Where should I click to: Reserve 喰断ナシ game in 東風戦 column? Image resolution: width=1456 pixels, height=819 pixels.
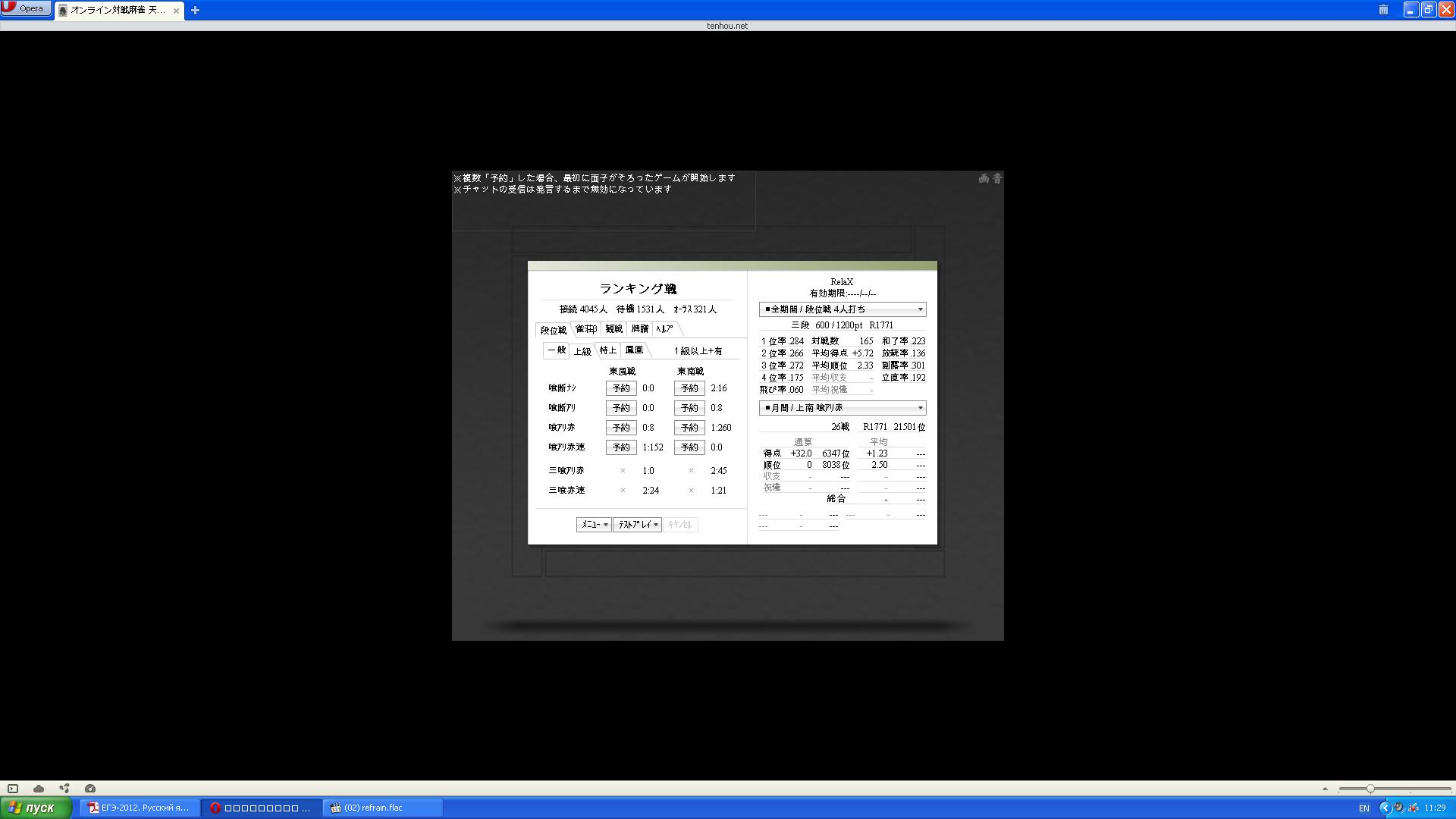[x=621, y=388]
